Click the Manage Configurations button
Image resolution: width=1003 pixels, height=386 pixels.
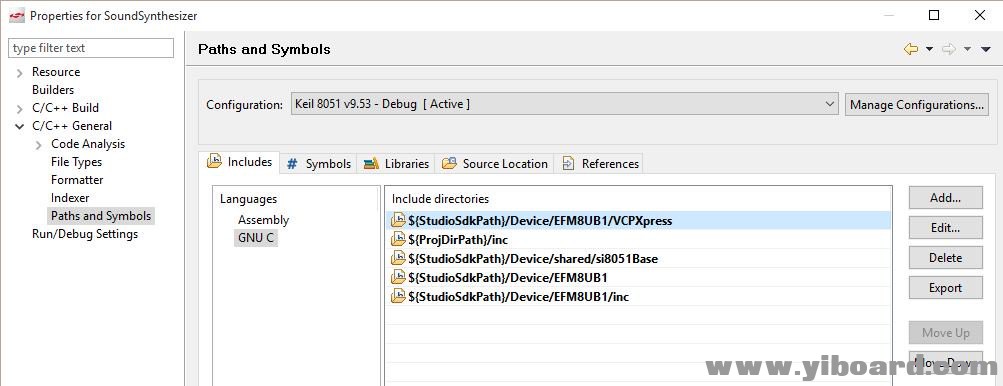click(x=917, y=104)
